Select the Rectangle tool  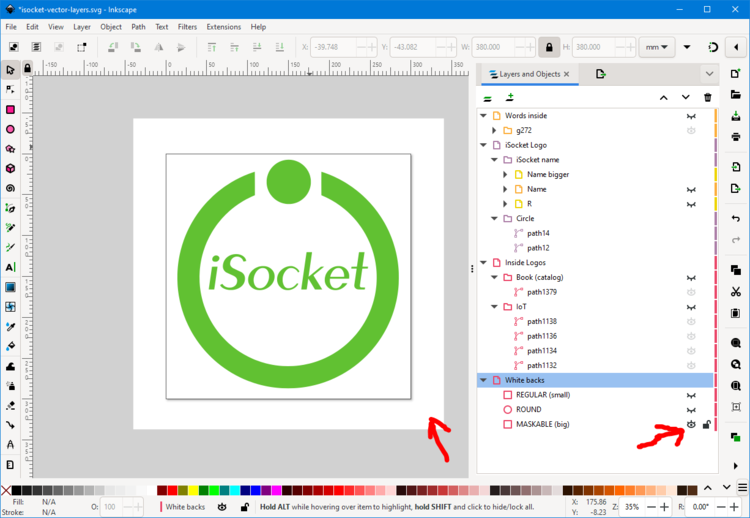(x=10, y=110)
